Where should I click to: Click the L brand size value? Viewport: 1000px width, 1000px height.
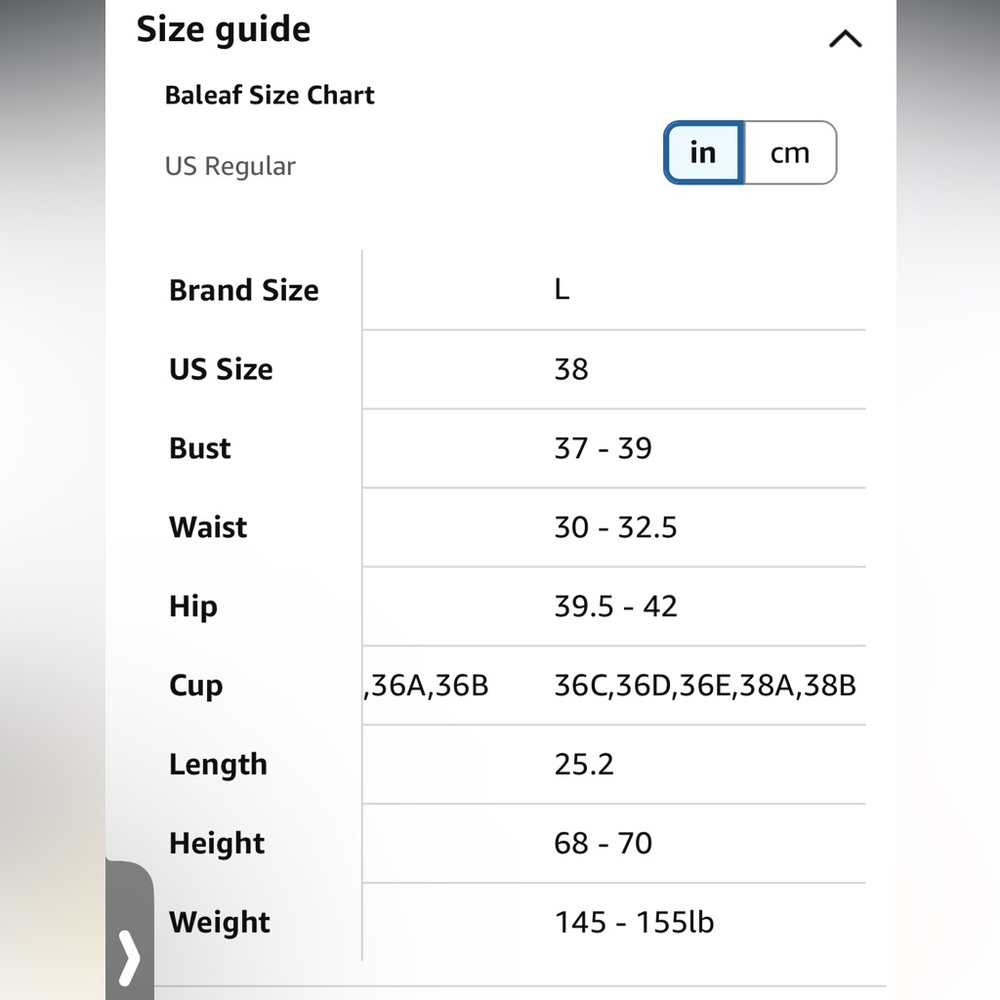561,290
